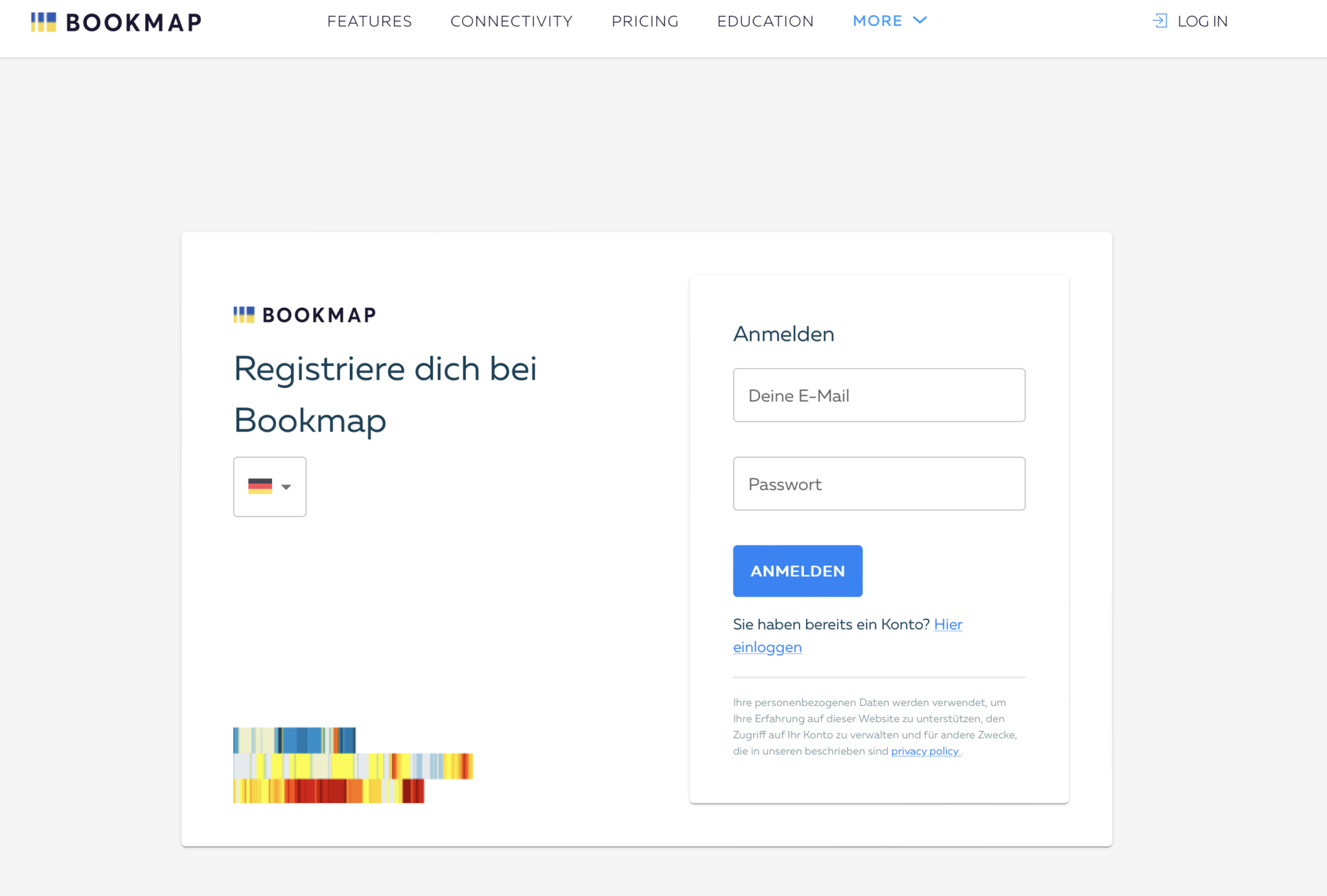The height and width of the screenshot is (896, 1327).
Task: Focus the Deine E-Mail input field
Action: tap(879, 395)
